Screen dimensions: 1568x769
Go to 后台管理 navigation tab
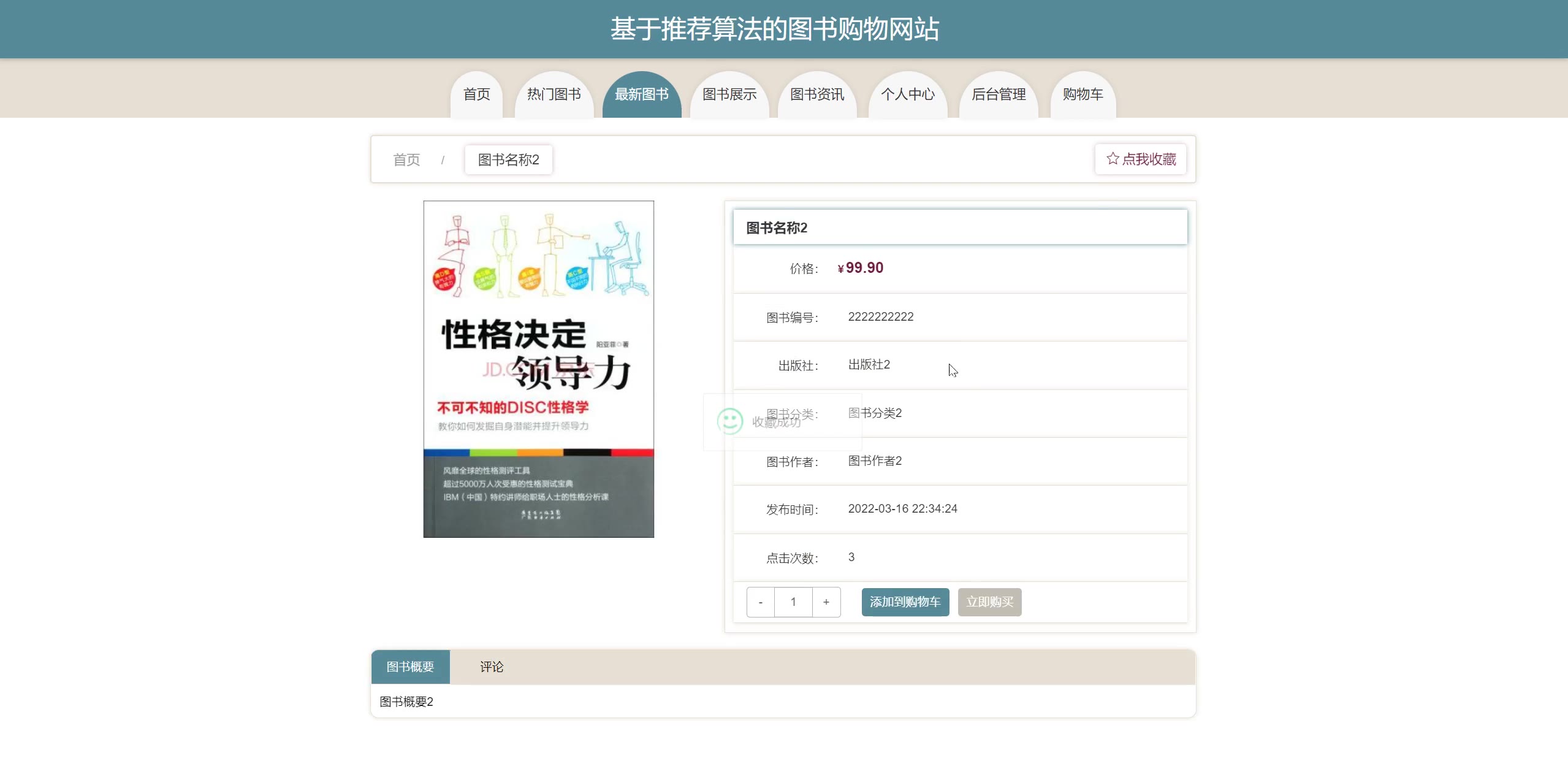click(998, 94)
